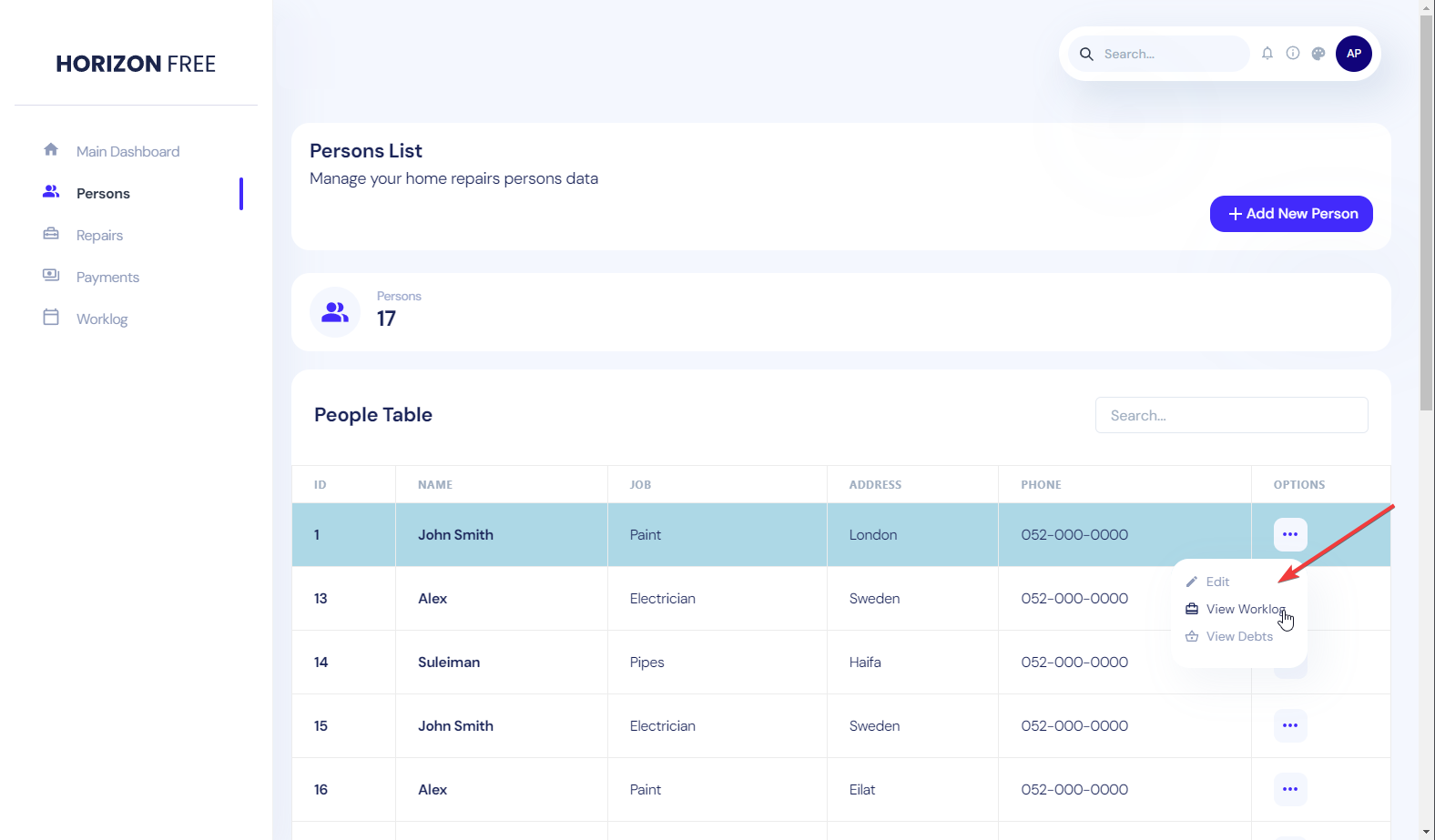Click the Suleiman name cell
The image size is (1435, 840).
coord(449,663)
